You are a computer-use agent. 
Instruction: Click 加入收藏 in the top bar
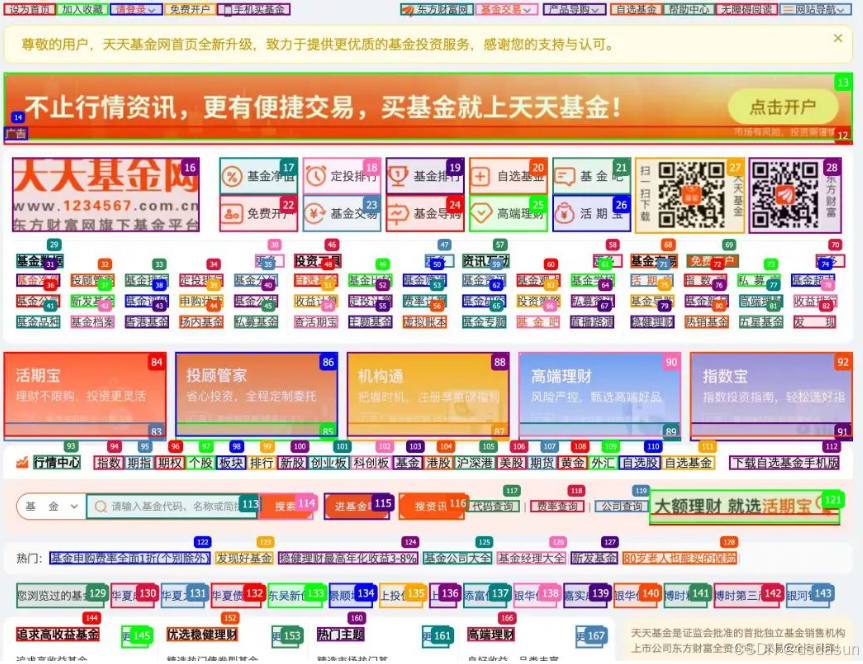(x=82, y=9)
